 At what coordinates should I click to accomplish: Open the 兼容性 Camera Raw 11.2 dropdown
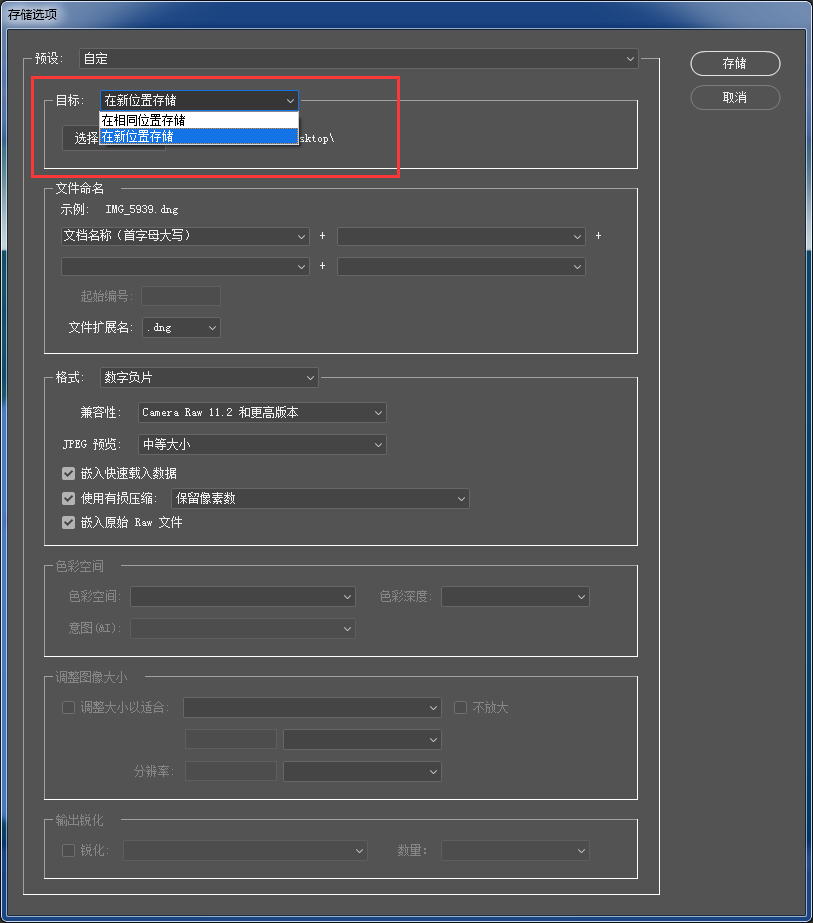(x=262, y=413)
